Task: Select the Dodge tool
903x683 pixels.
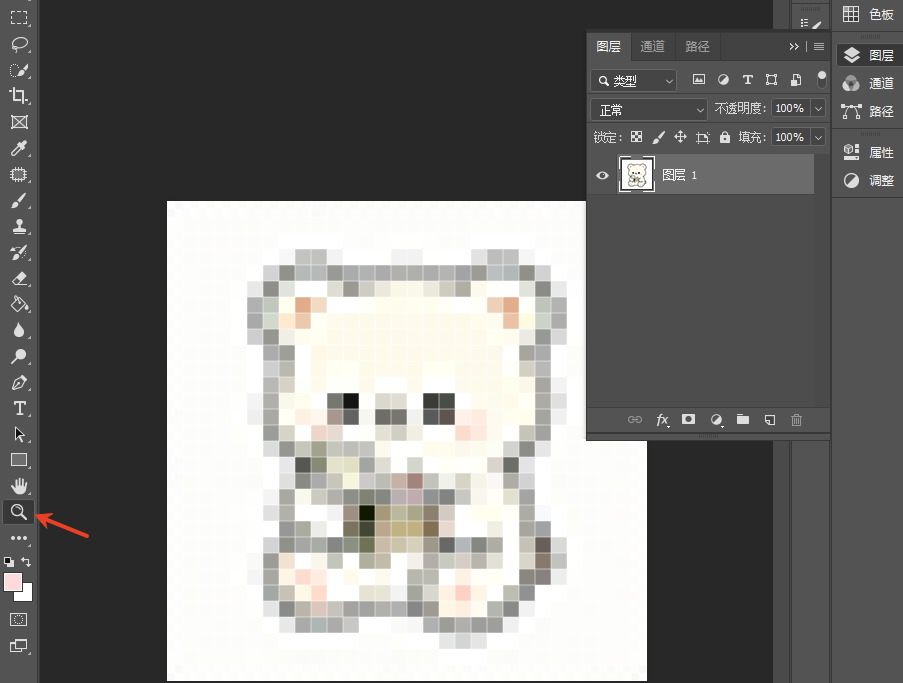Action: 19,356
